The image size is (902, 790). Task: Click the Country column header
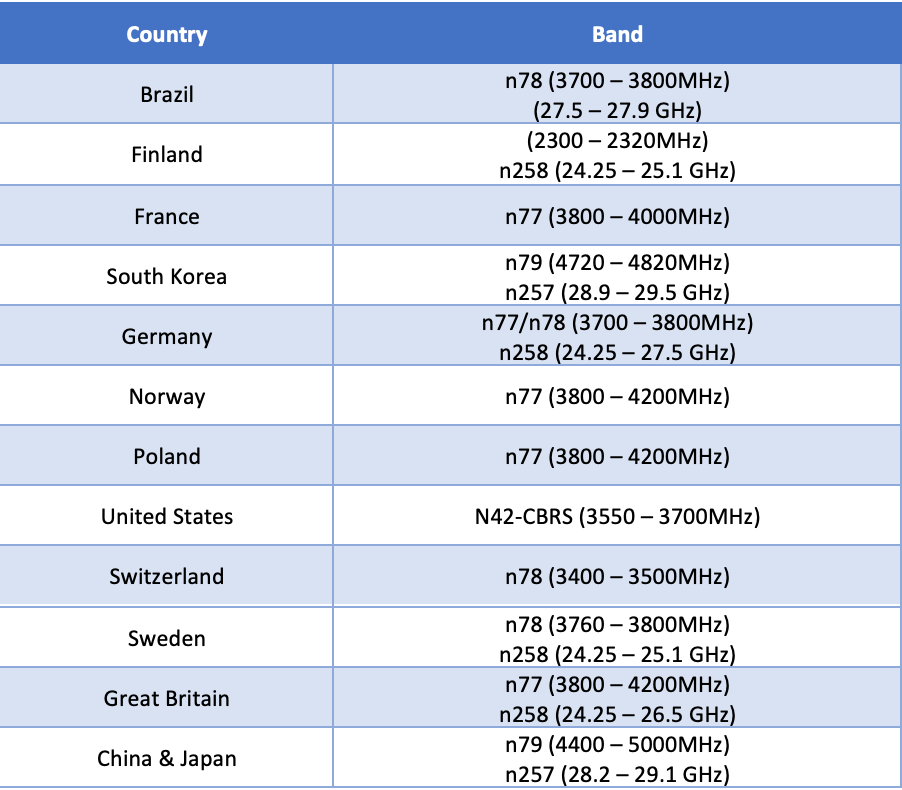[x=167, y=34]
